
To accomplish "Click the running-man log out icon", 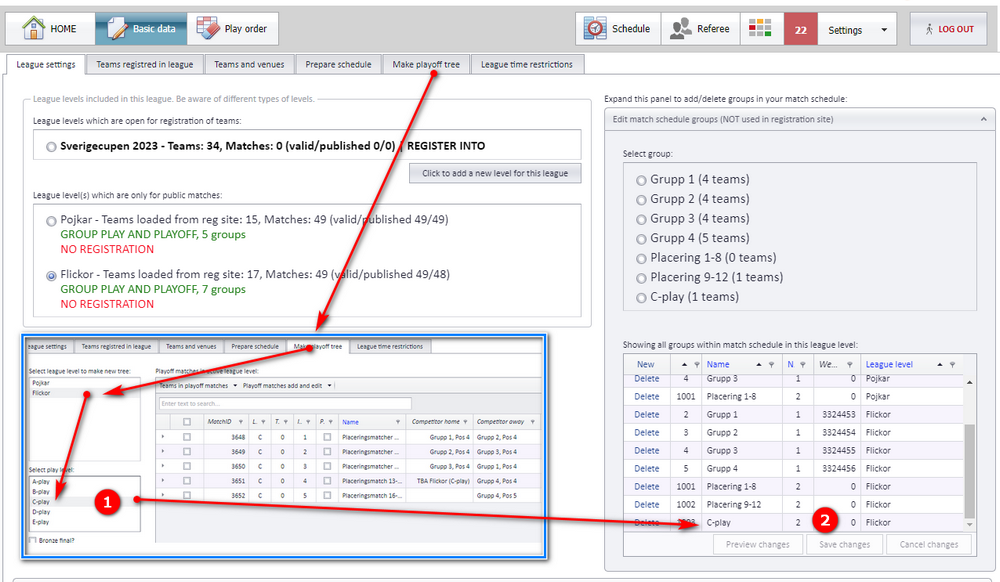I will [x=929, y=29].
